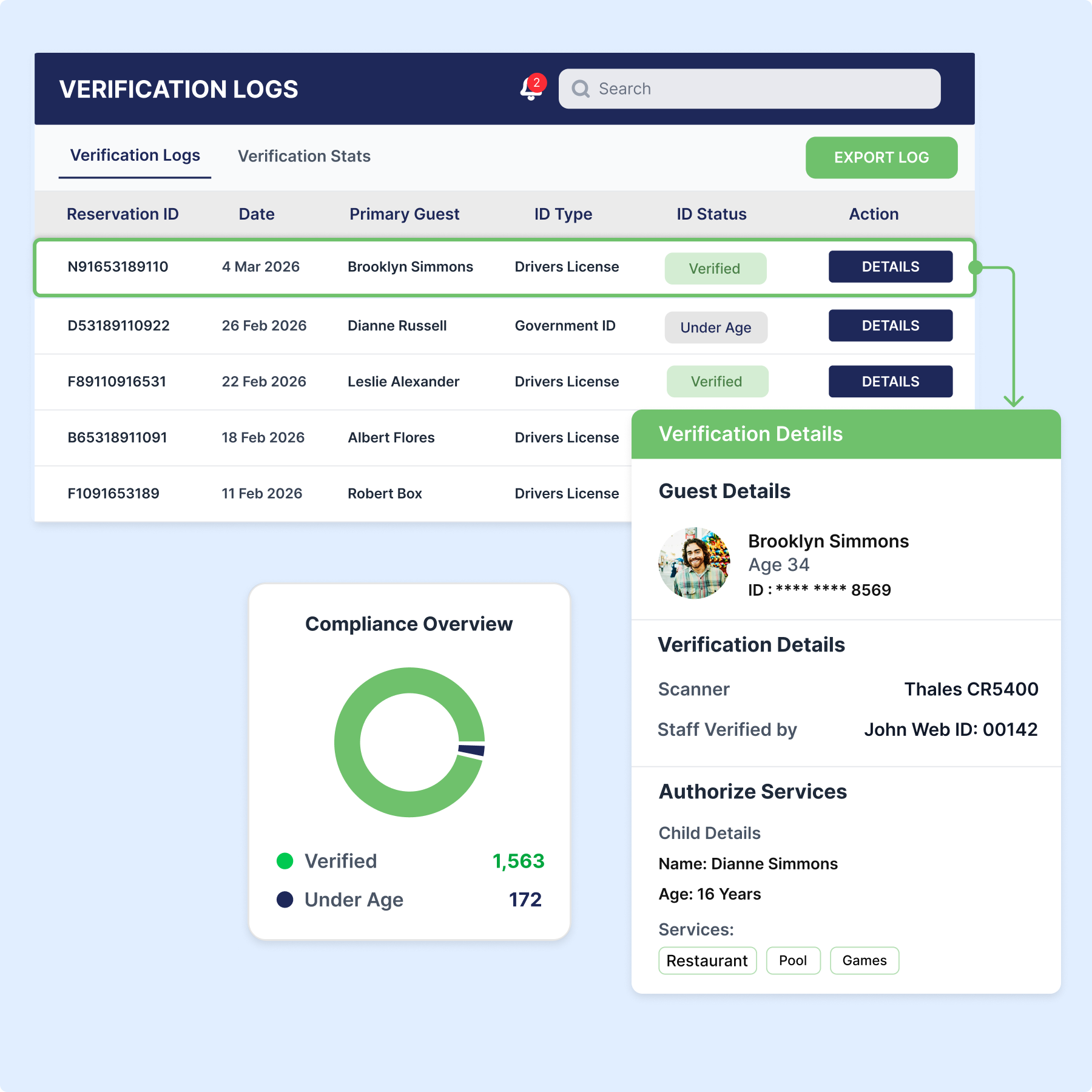Sort by the Date column header
This screenshot has width=1092, height=1092.
(x=257, y=214)
